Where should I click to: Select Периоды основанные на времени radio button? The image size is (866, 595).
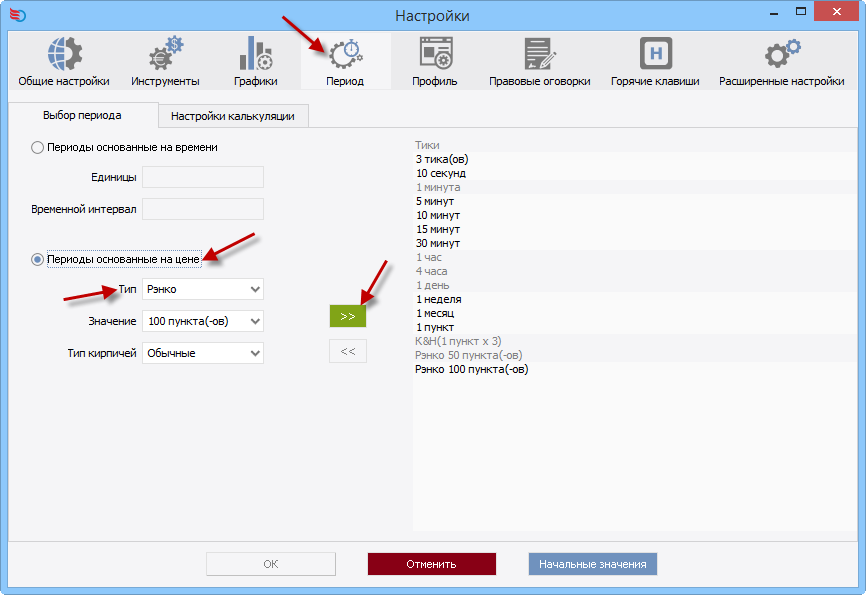coord(38,147)
